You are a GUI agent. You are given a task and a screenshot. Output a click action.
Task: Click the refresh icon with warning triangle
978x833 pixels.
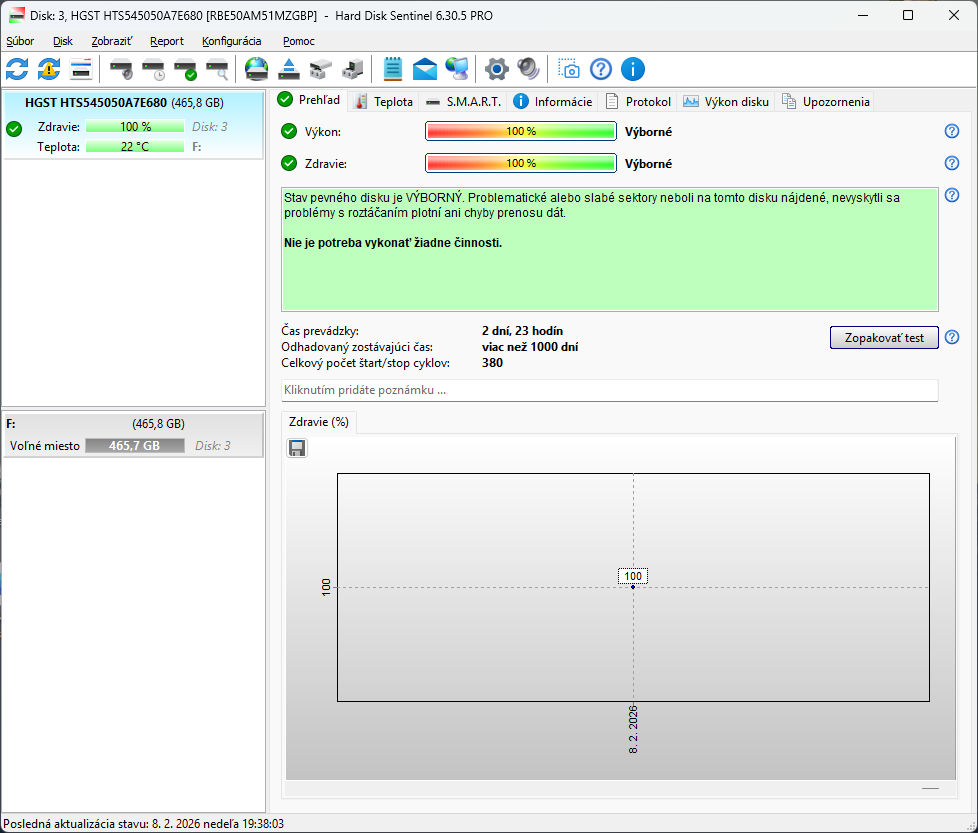pos(49,69)
